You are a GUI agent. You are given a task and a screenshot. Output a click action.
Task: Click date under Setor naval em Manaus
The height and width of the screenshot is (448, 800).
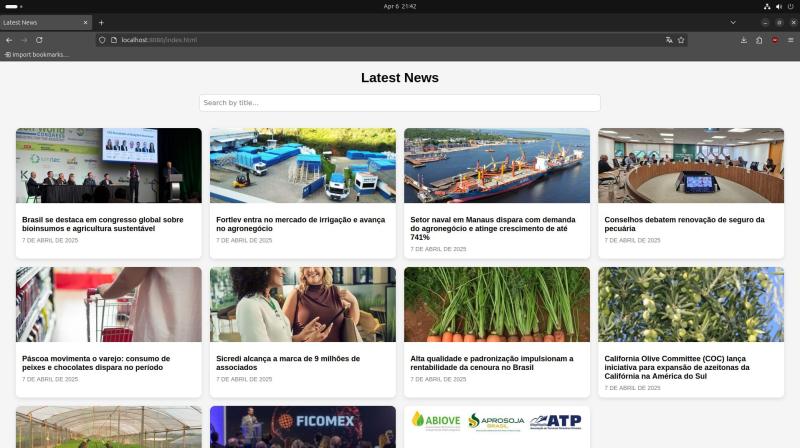438,249
